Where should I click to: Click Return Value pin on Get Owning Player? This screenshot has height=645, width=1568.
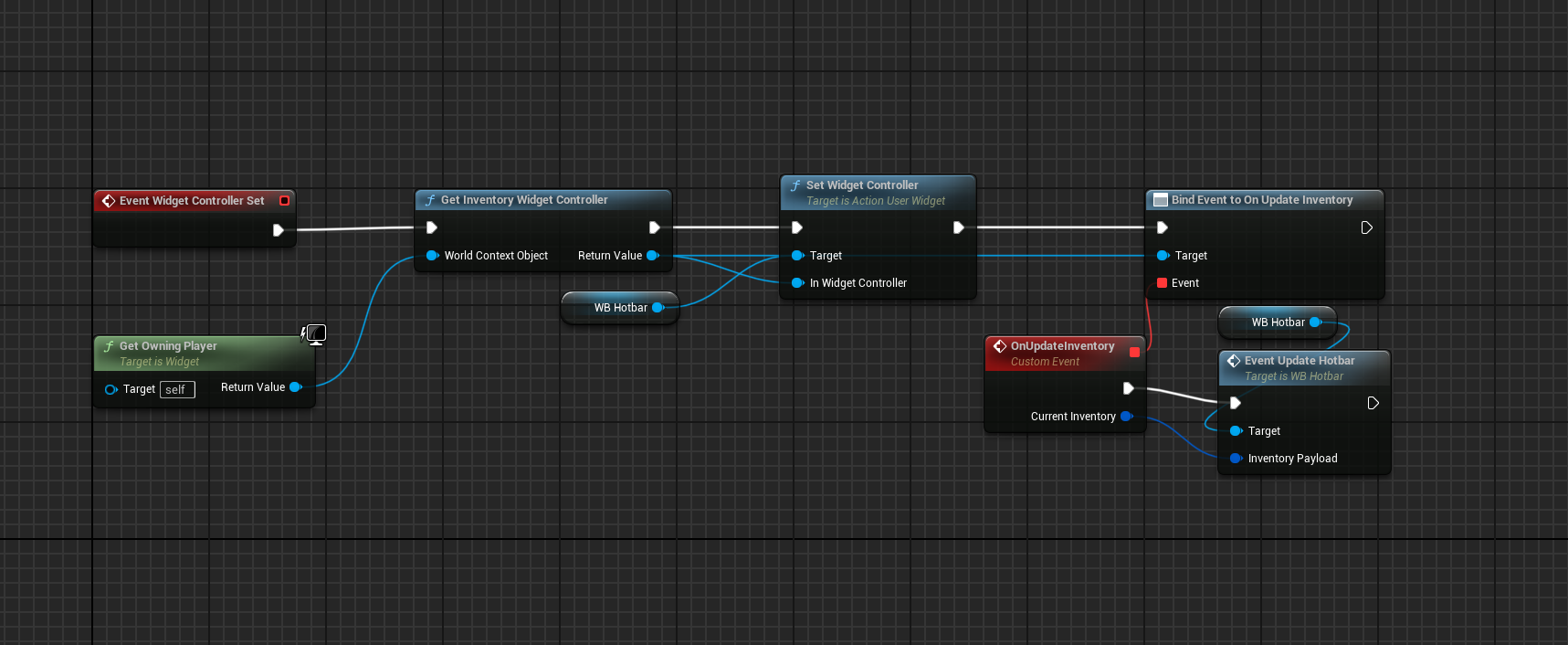pos(295,387)
